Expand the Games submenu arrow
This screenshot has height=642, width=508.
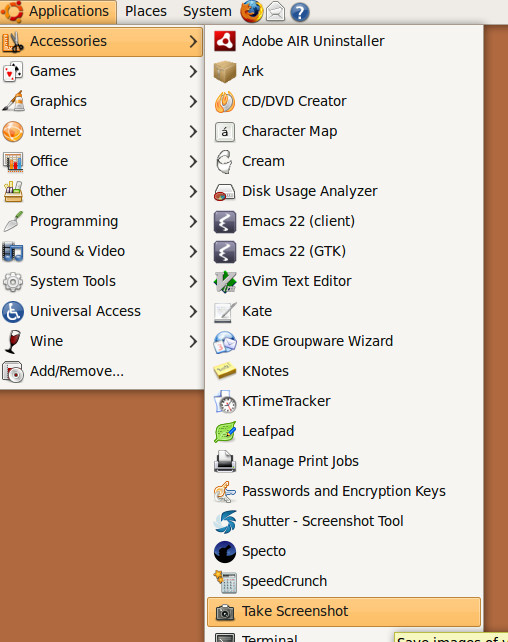pos(193,71)
